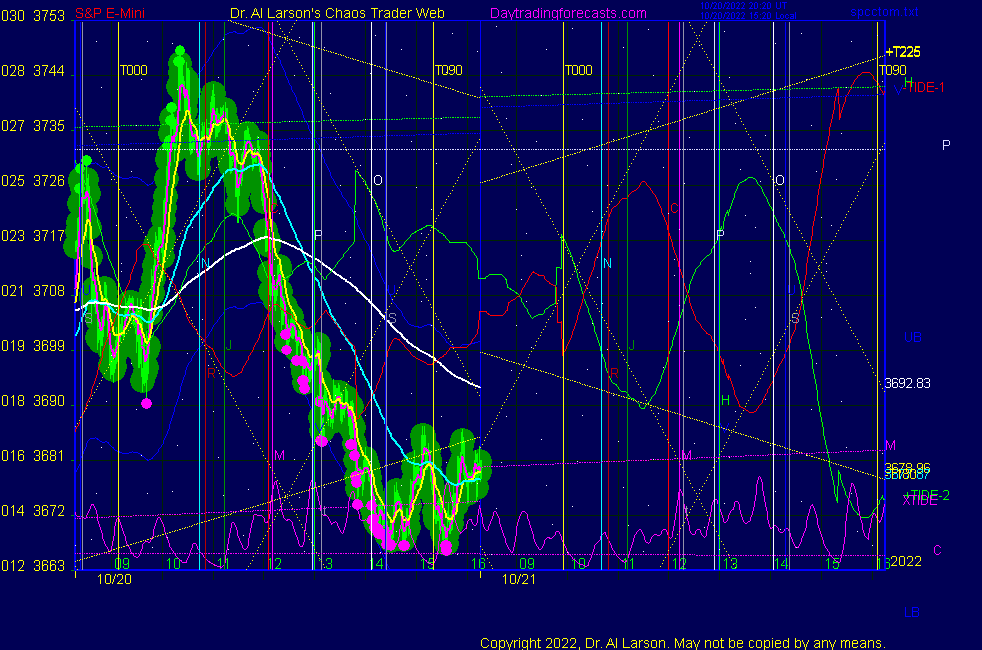This screenshot has height=650, width=982.
Task: Select the 016 3681 price axis label
Action: point(33,456)
